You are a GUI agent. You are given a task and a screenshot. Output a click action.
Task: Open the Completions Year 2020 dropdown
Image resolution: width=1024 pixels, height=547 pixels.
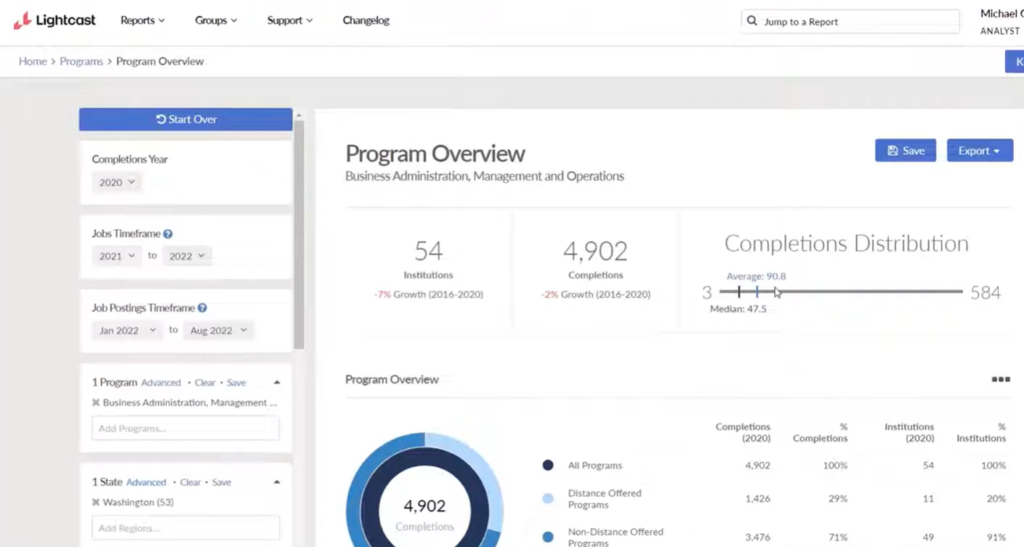118,183
